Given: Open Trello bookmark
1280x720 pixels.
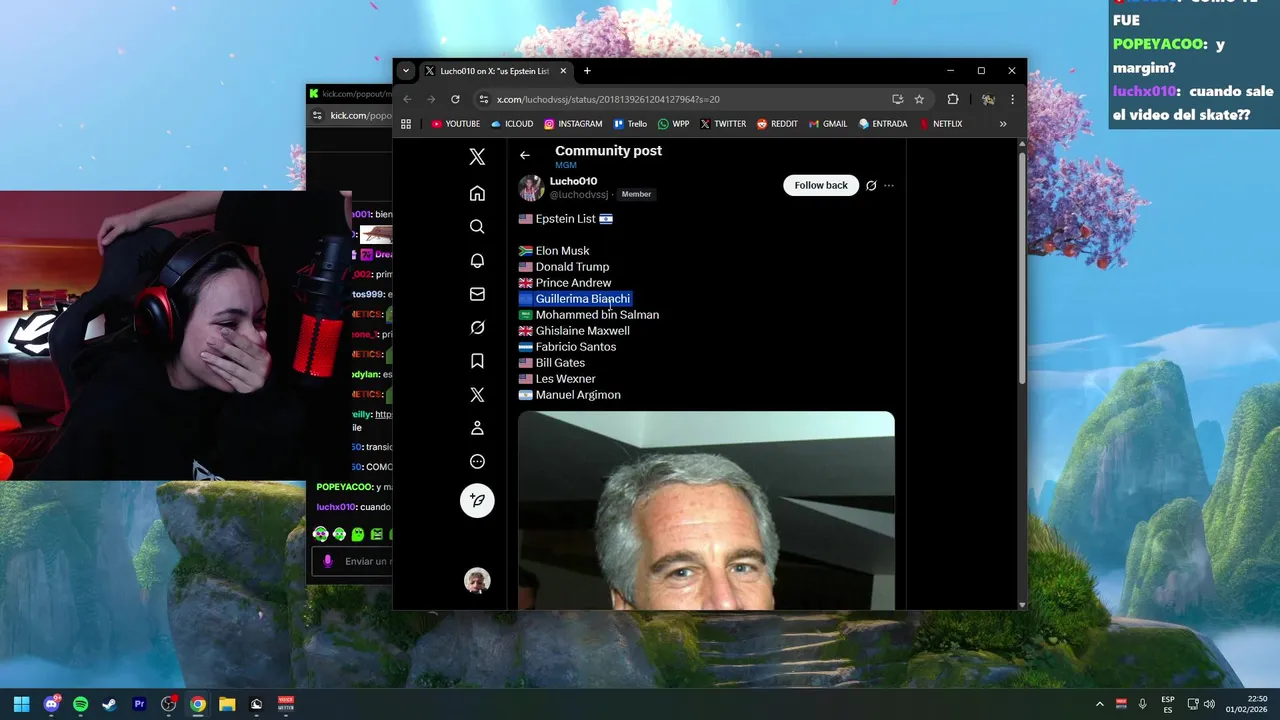Looking at the screenshot, I should coord(630,124).
